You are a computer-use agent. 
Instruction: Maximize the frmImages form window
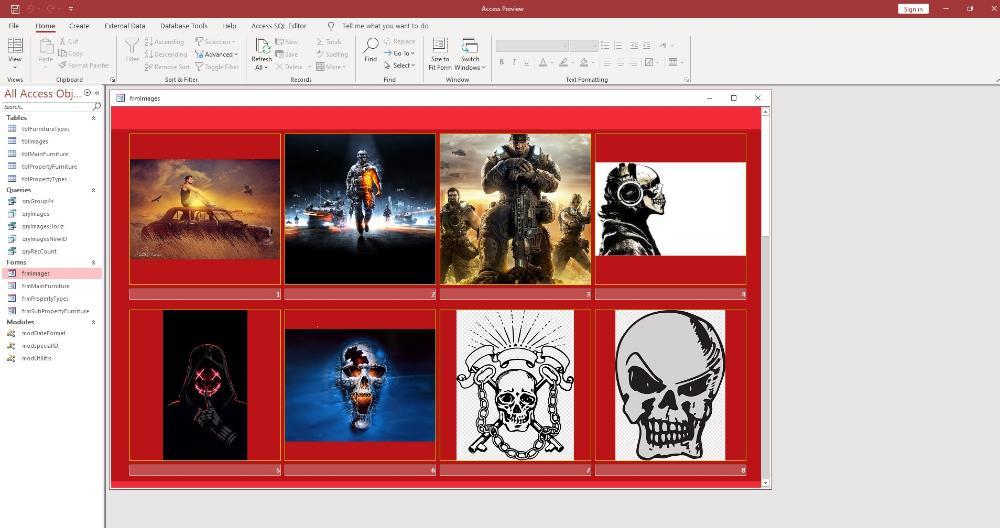(733, 98)
